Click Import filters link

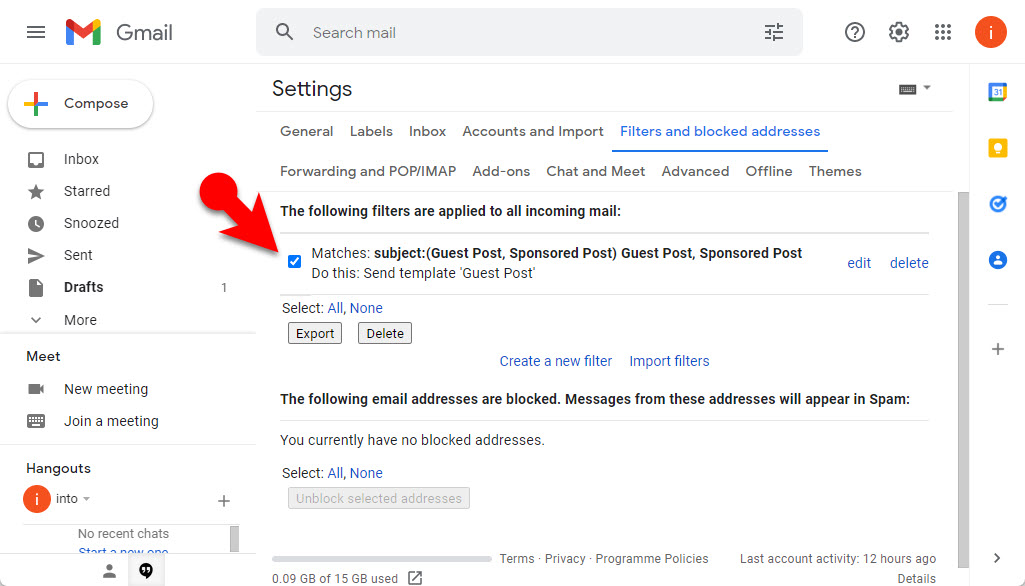pyautogui.click(x=669, y=361)
